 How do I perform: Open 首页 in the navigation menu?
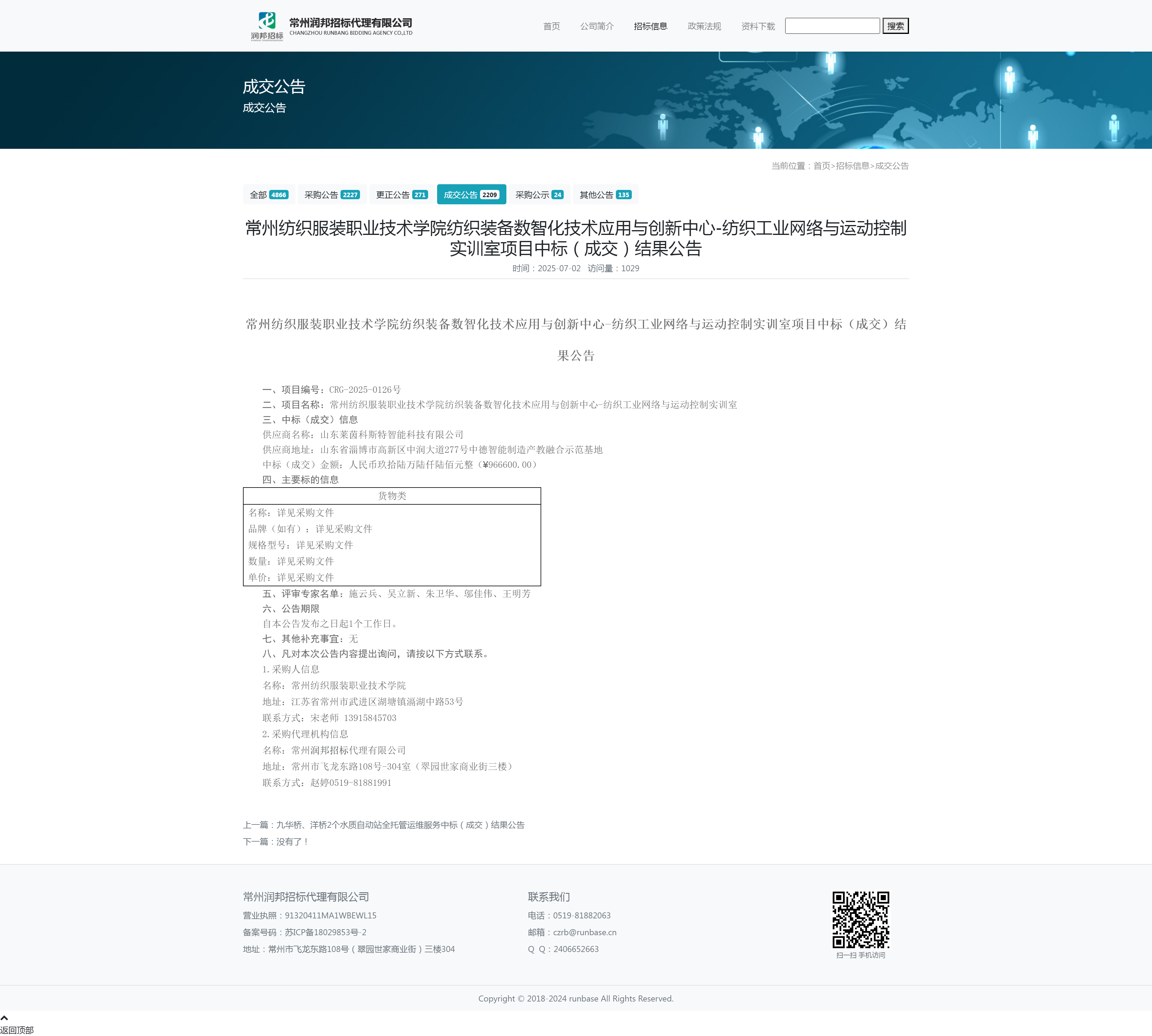[x=551, y=26]
